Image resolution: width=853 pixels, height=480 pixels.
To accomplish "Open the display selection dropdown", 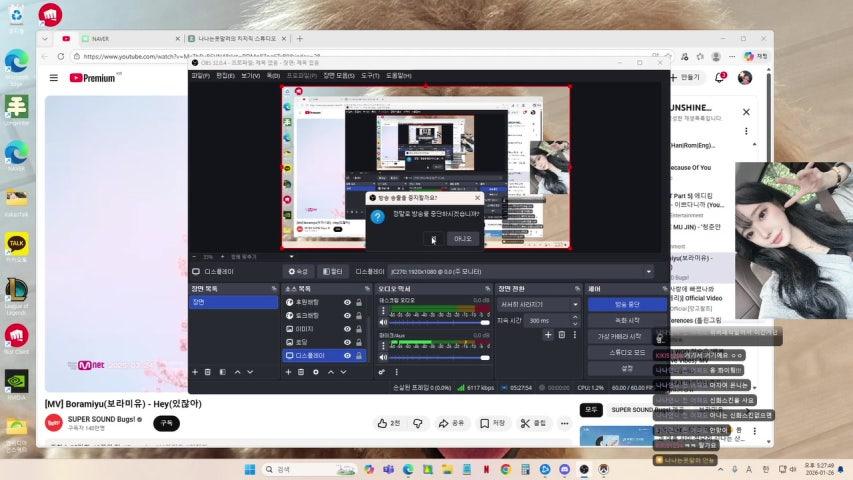I will 648,271.
